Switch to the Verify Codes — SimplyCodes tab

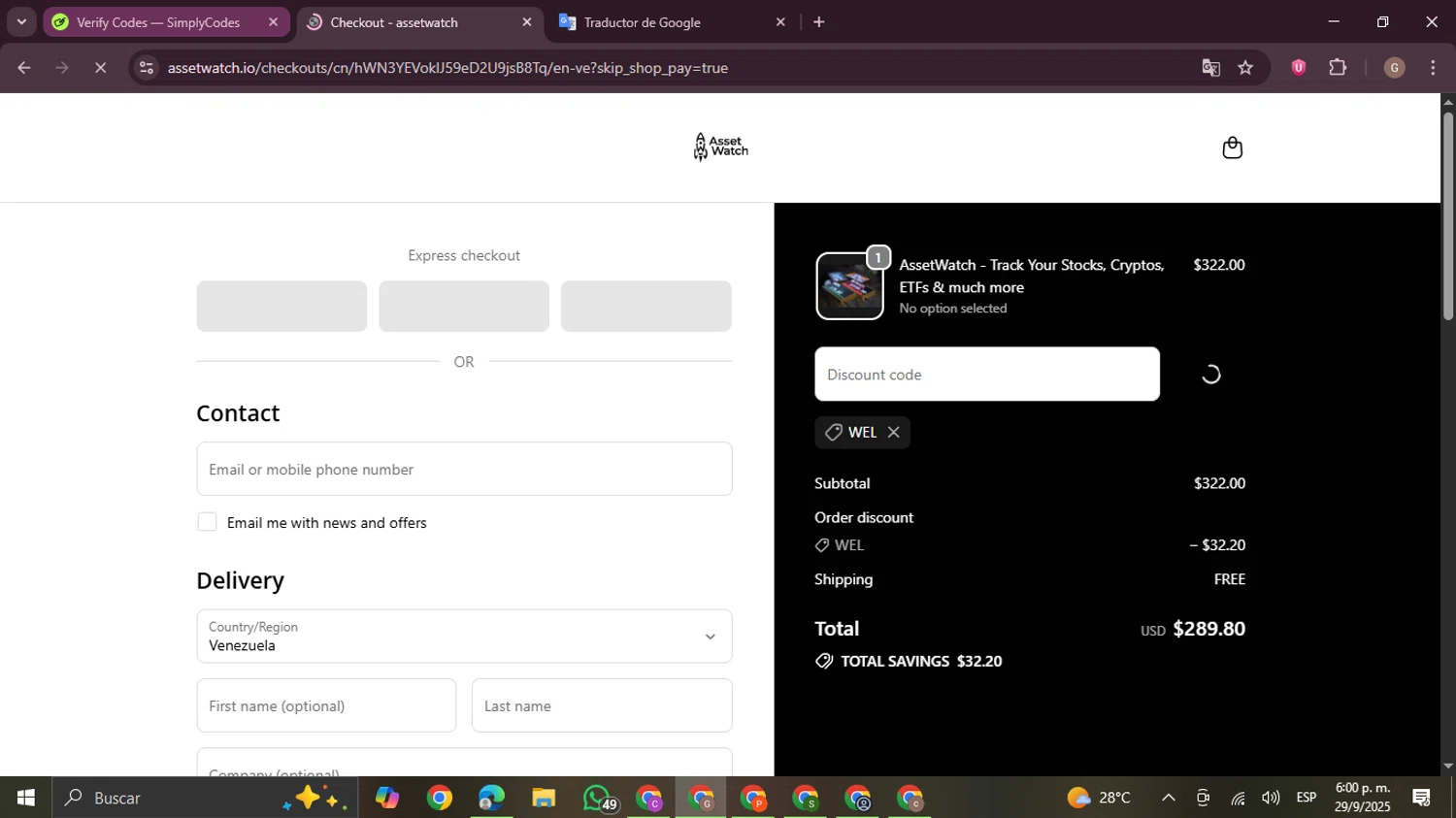(x=166, y=22)
